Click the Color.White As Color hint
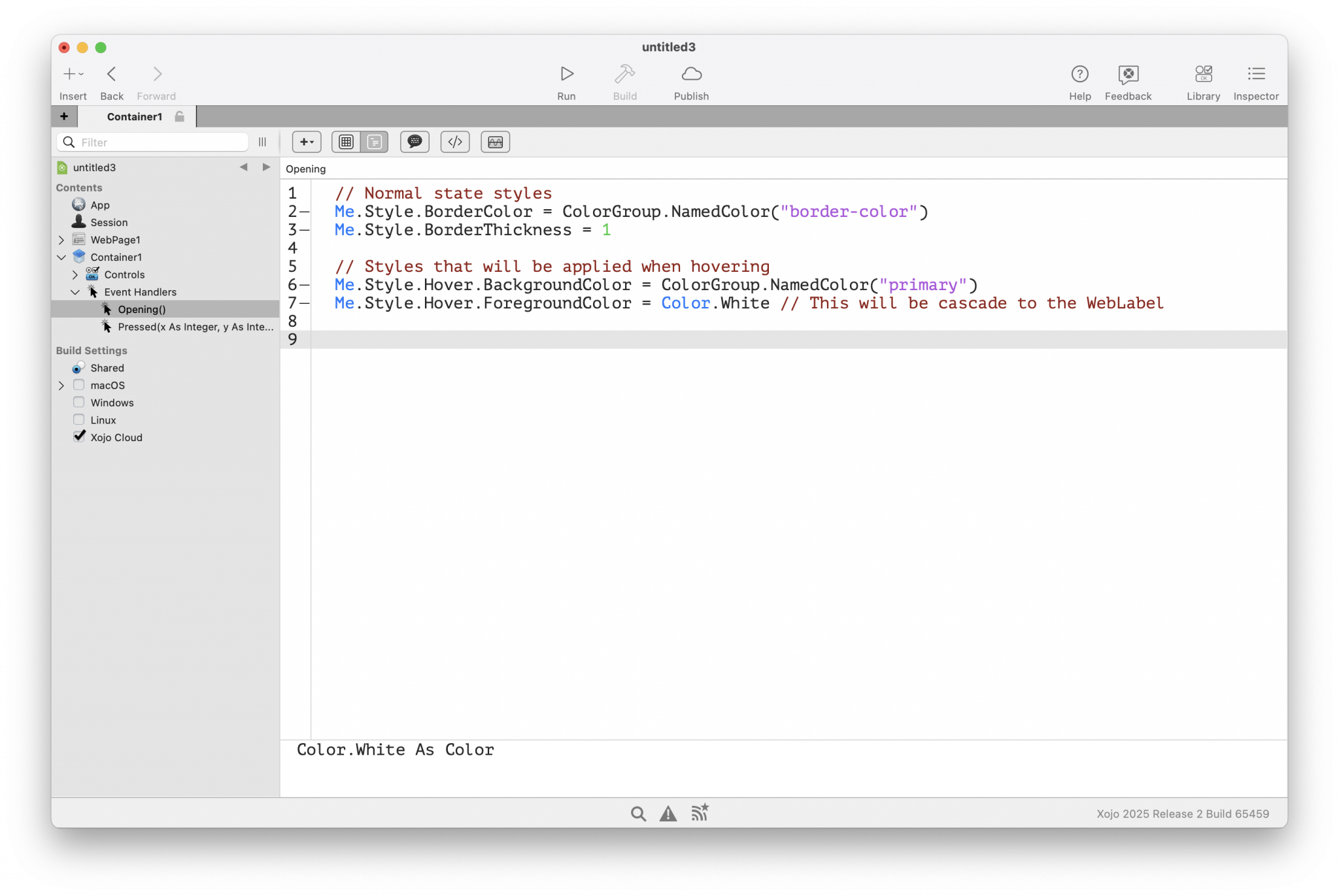 pos(396,750)
